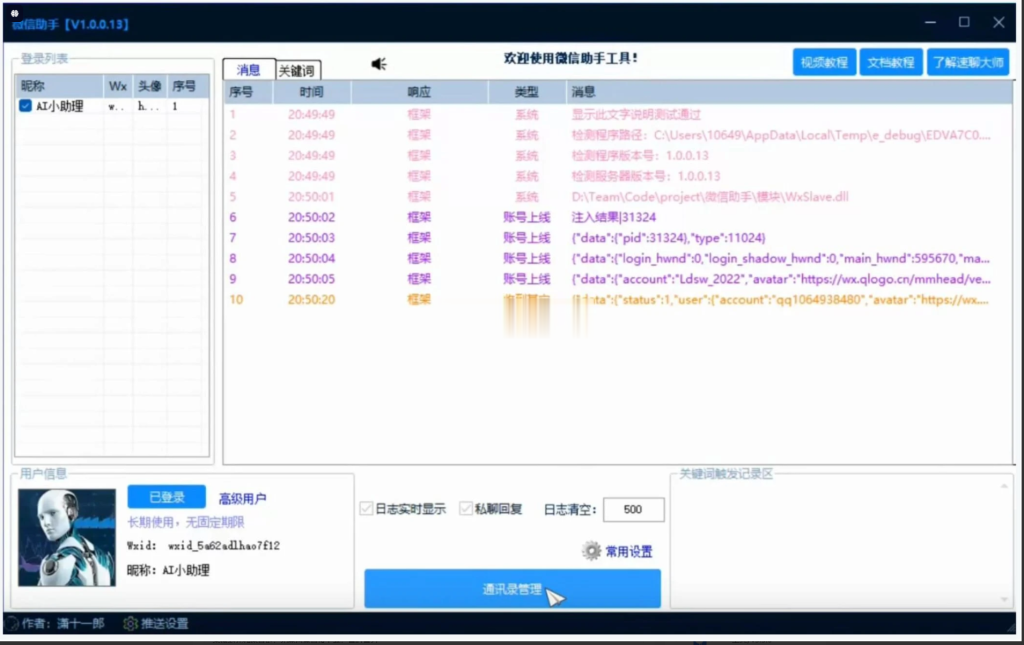Click the 类型 column header
1024x645 pixels.
(x=527, y=92)
